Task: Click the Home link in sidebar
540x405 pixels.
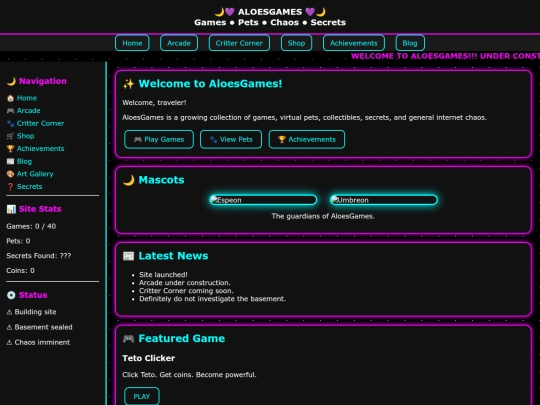Action: coord(27,98)
